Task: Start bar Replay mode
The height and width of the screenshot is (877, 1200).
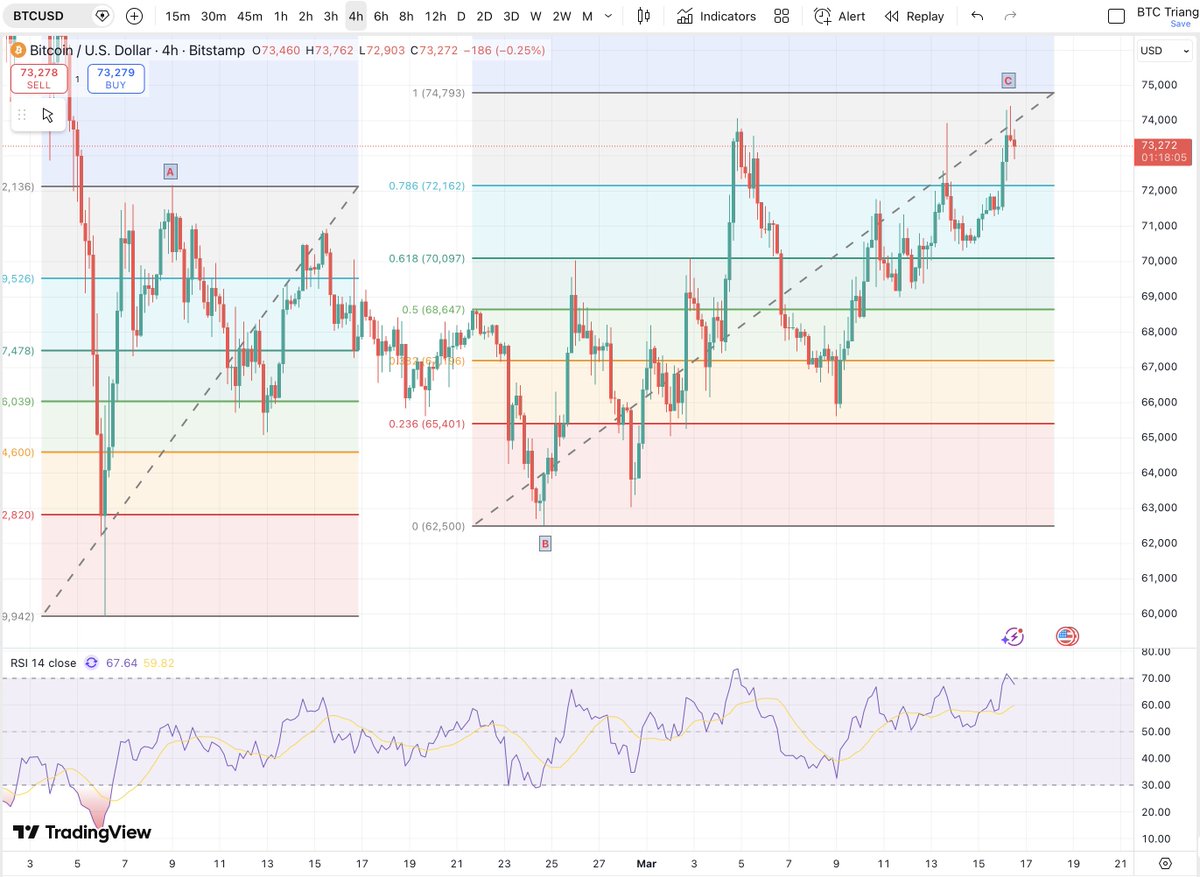Action: (914, 16)
